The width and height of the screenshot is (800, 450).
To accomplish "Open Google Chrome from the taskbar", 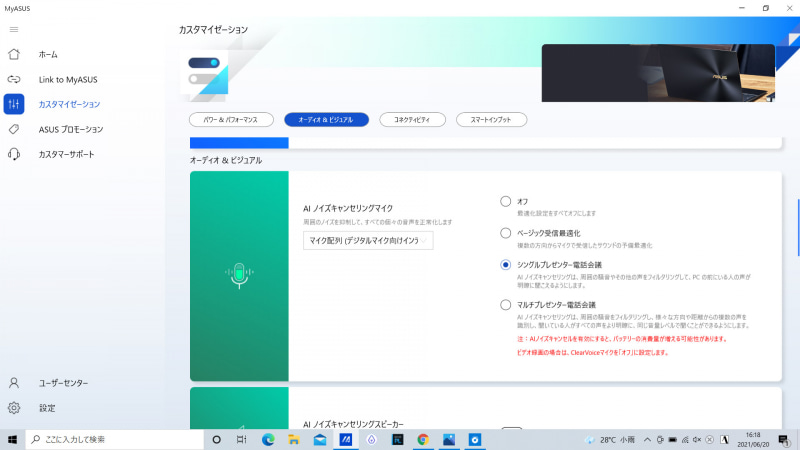I will 422,439.
